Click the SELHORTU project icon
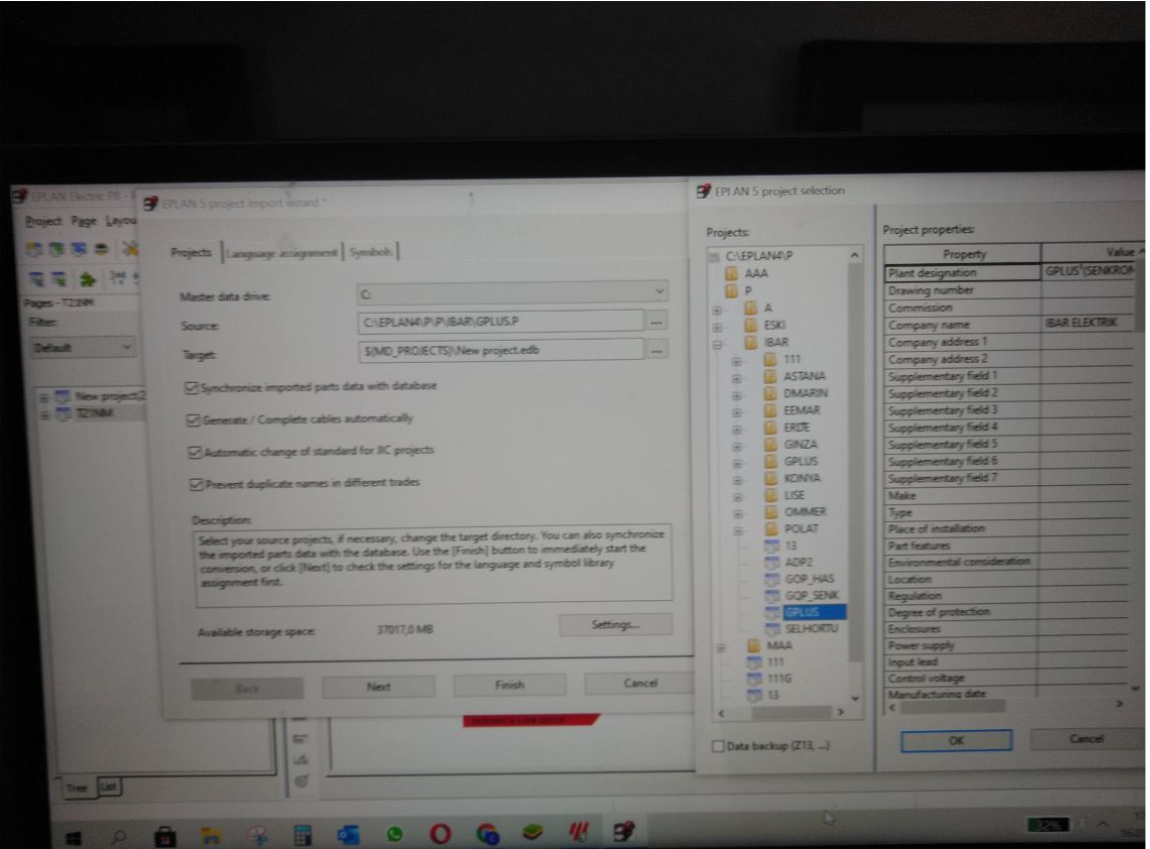The image size is (1150, 849). pyautogui.click(x=772, y=629)
